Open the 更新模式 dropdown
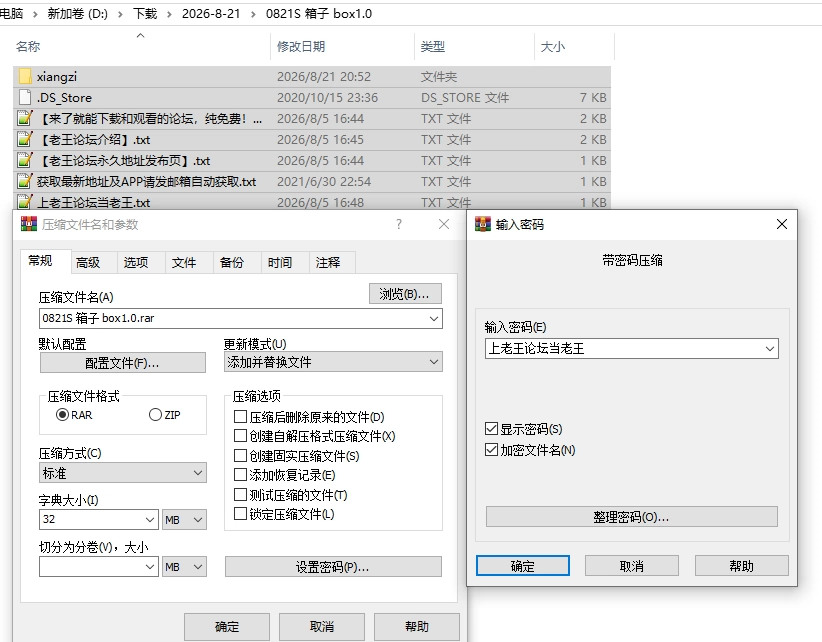822x642 pixels. [x=333, y=362]
